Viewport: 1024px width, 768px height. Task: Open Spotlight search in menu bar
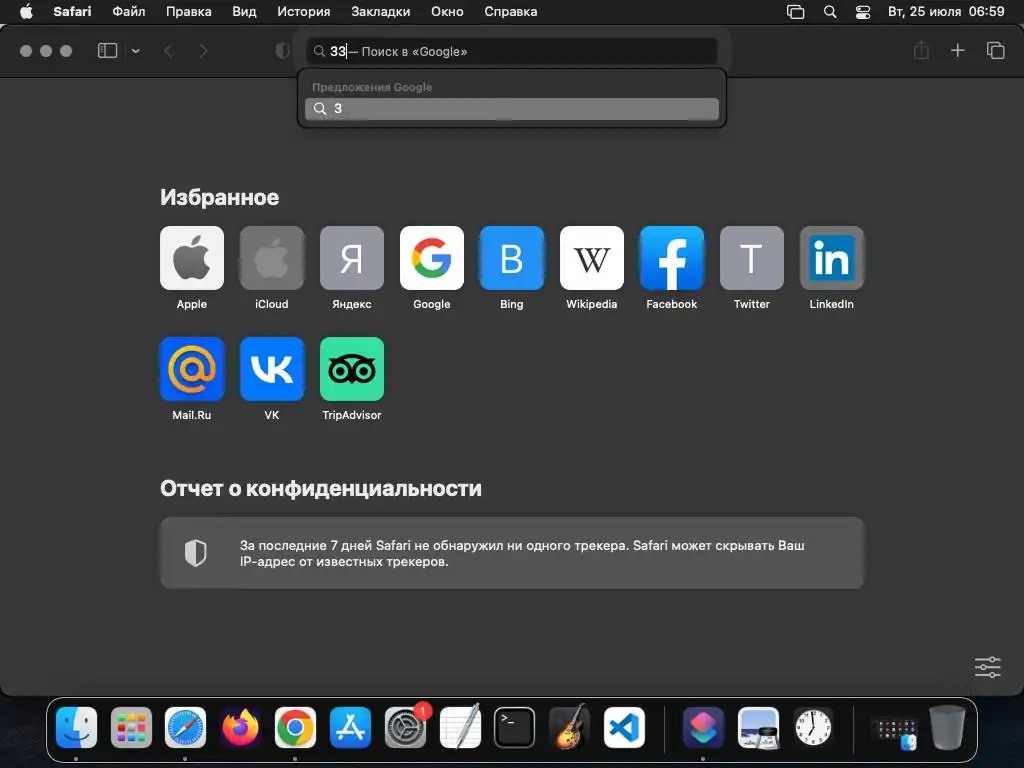830,12
